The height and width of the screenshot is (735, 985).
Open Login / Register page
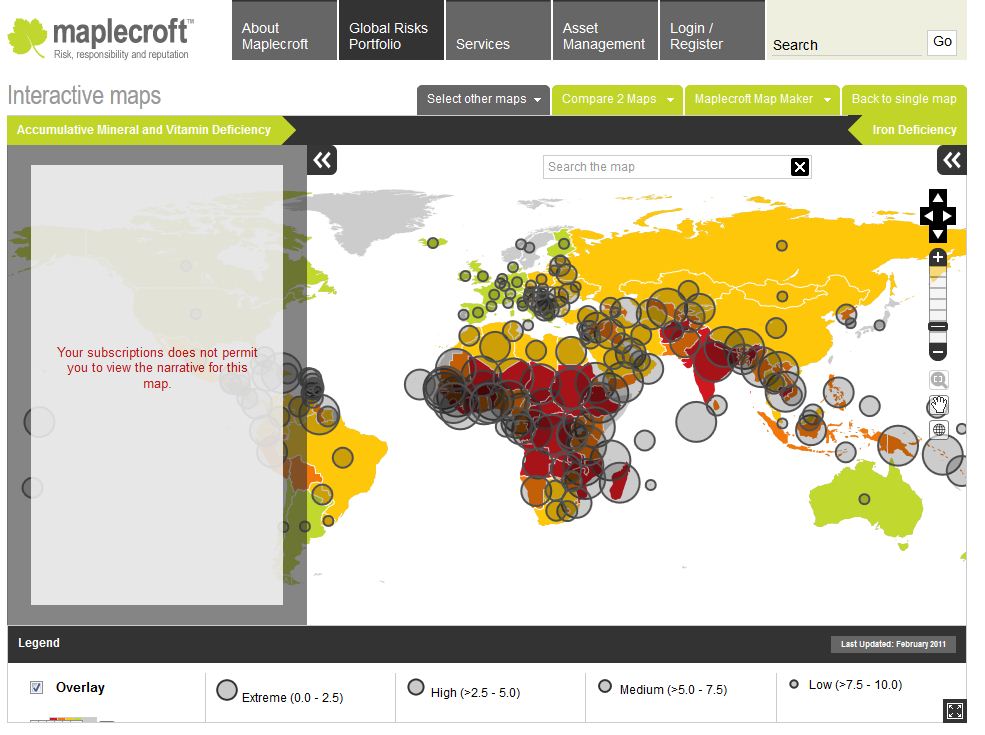712,30
